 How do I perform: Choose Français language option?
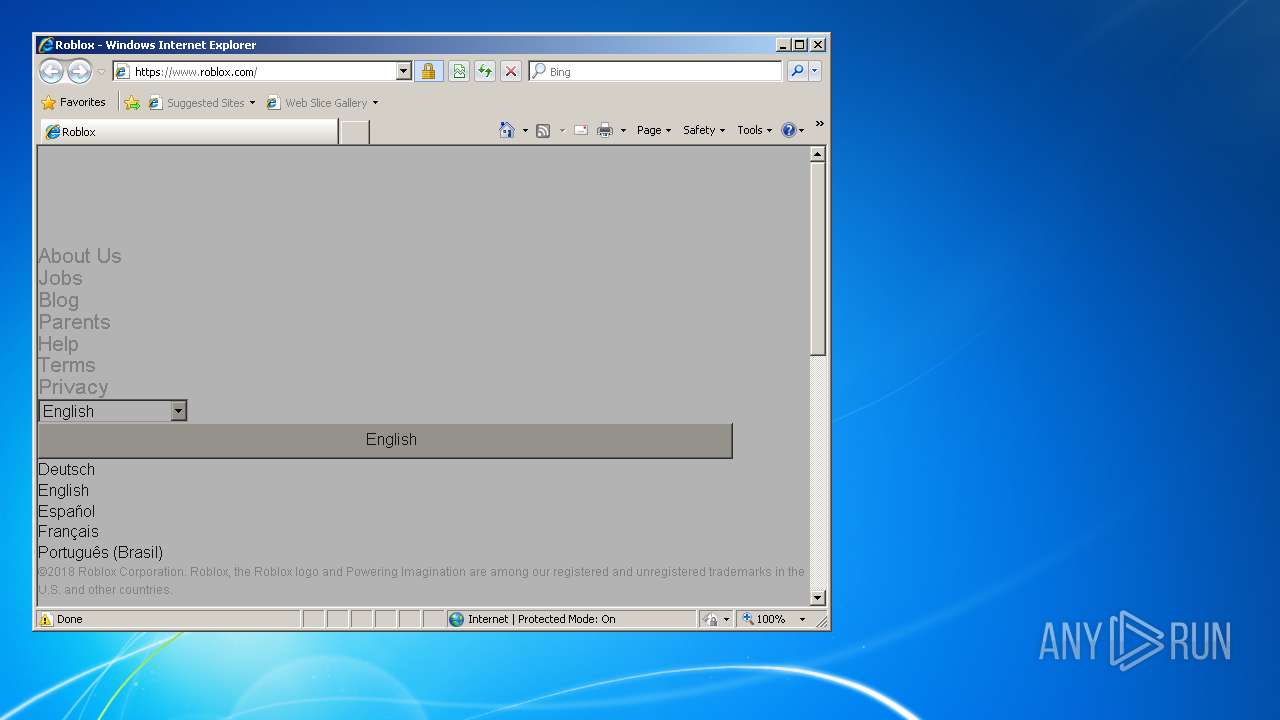[x=68, y=531]
